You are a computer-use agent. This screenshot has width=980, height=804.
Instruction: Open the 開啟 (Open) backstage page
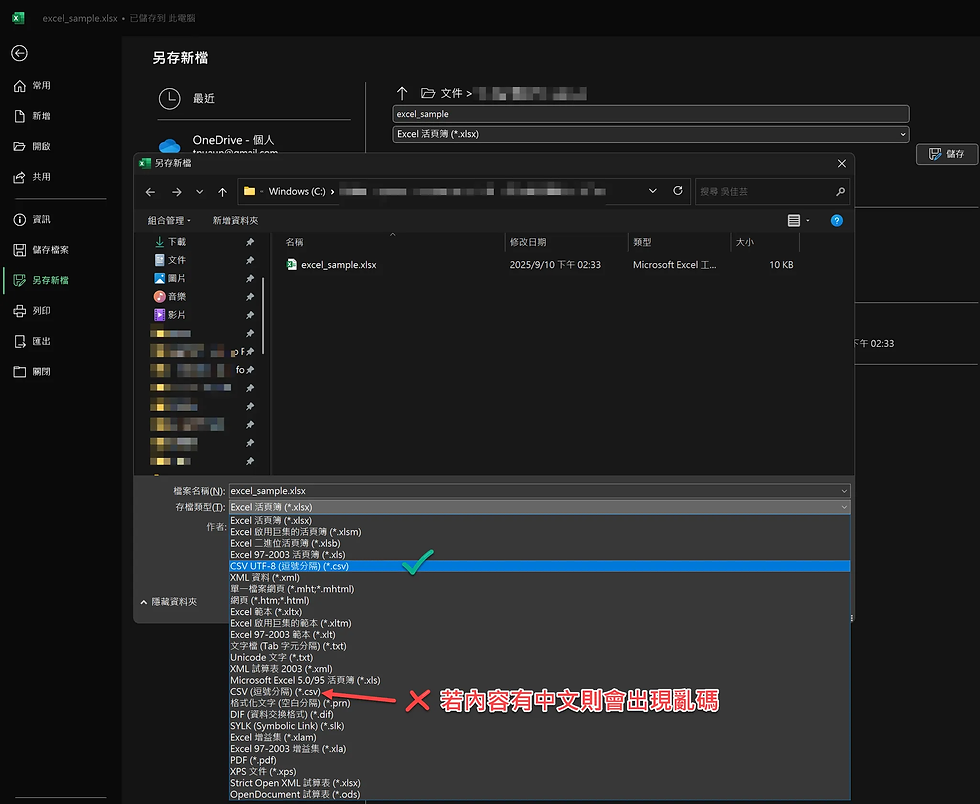[x=32, y=146]
